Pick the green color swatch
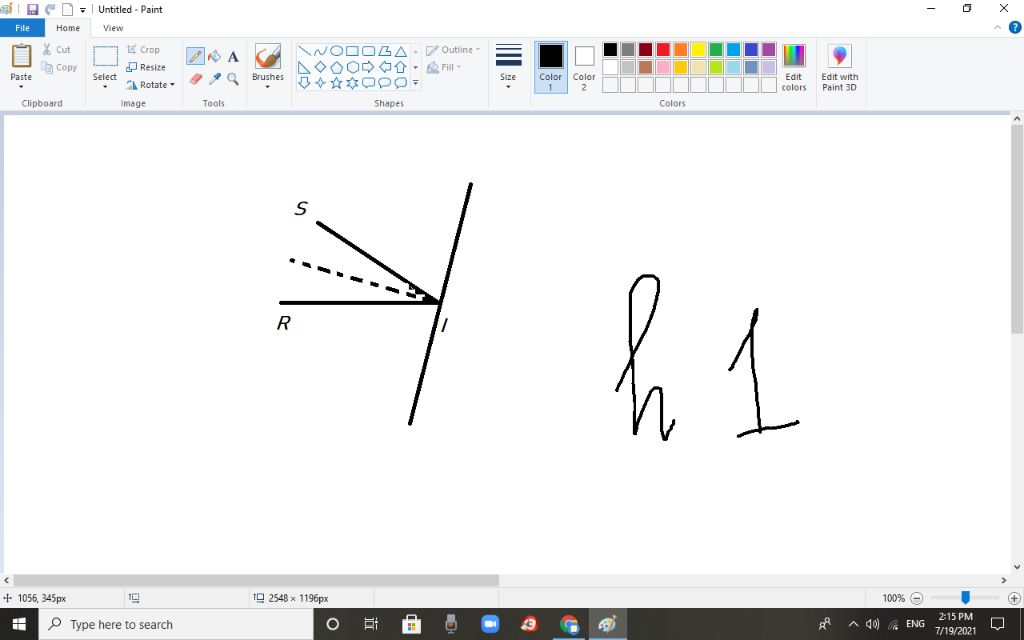Viewport: 1024px width, 640px height. tap(716, 50)
